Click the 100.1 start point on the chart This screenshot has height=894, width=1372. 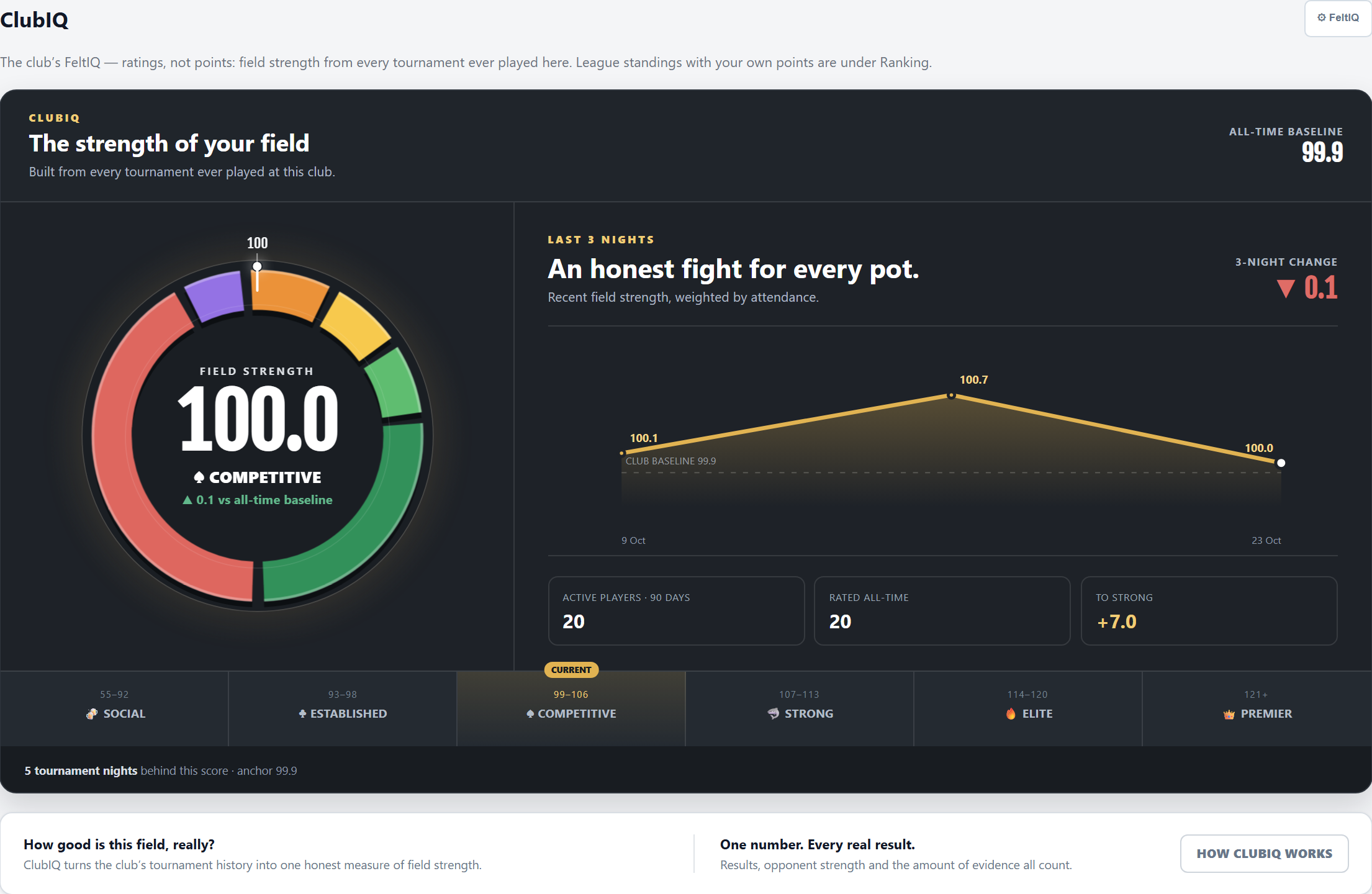pyautogui.click(x=621, y=453)
